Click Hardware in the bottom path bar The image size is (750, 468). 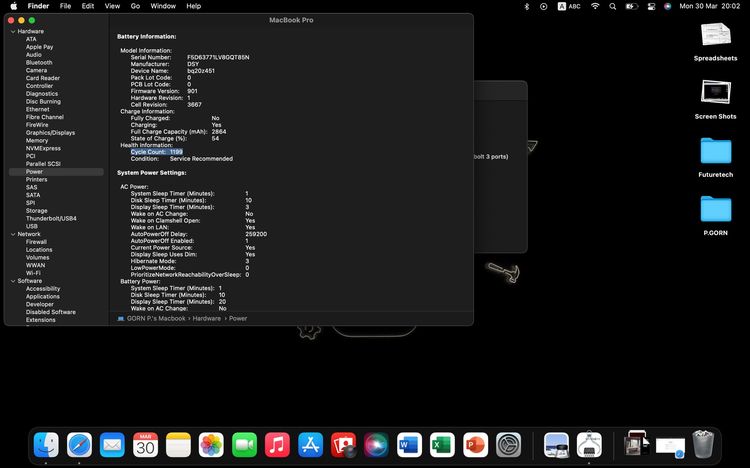pos(207,318)
